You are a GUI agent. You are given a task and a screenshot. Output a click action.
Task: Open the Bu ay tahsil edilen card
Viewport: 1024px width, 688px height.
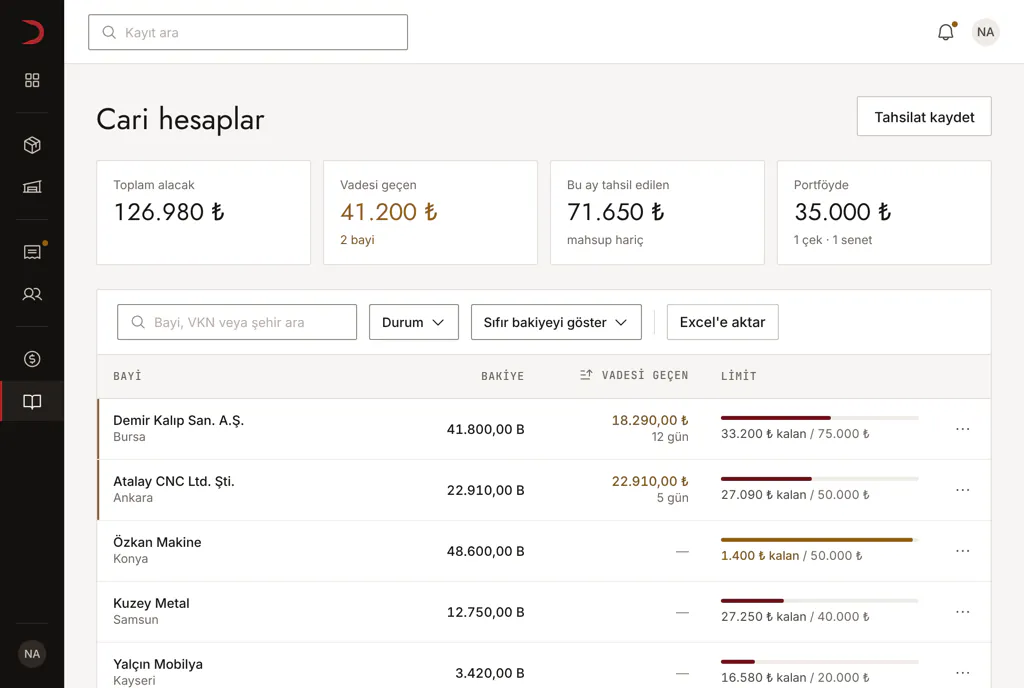(x=657, y=213)
